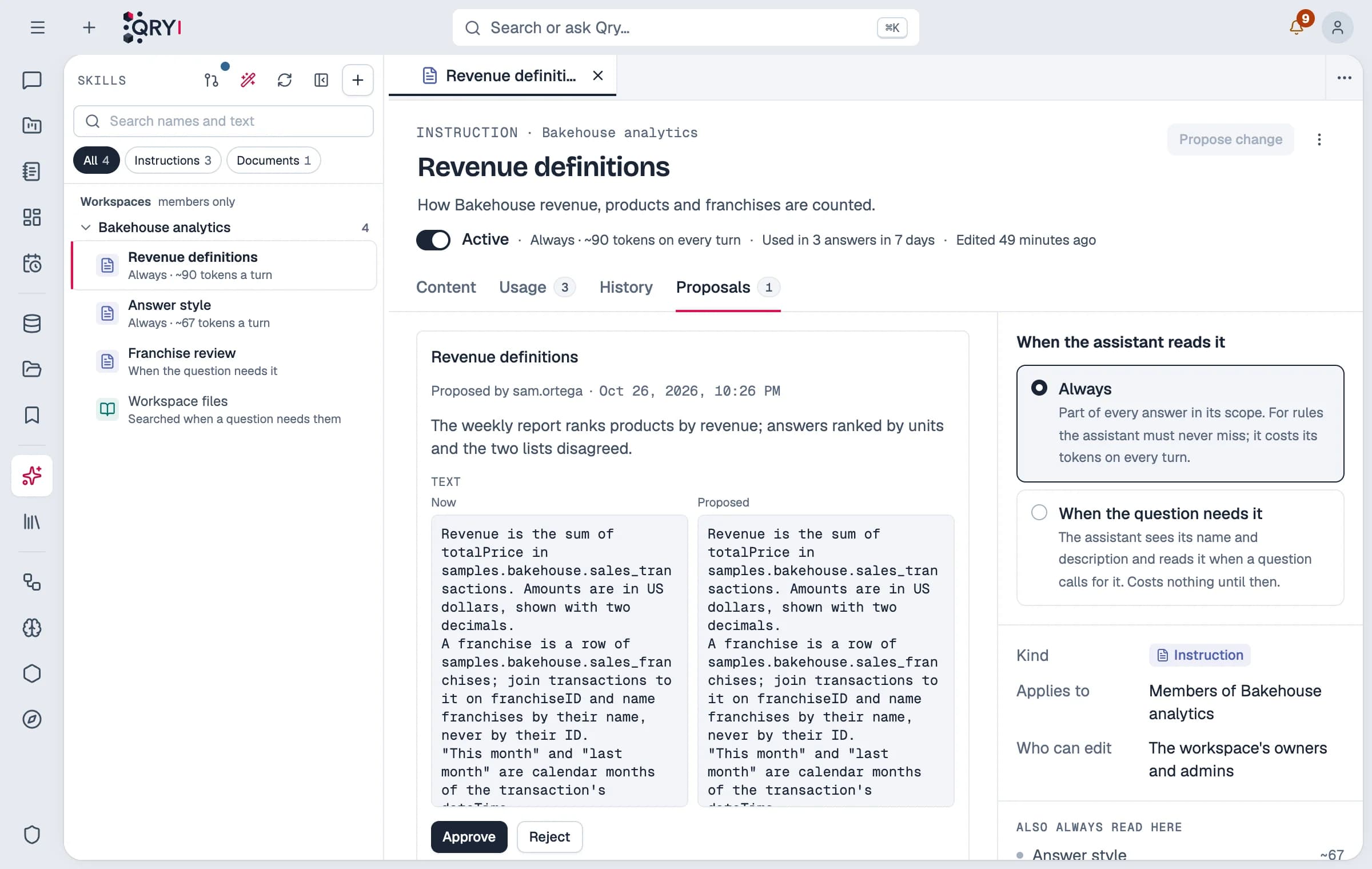
Task: Click the magic wand icon in Skills header
Action: [x=248, y=80]
